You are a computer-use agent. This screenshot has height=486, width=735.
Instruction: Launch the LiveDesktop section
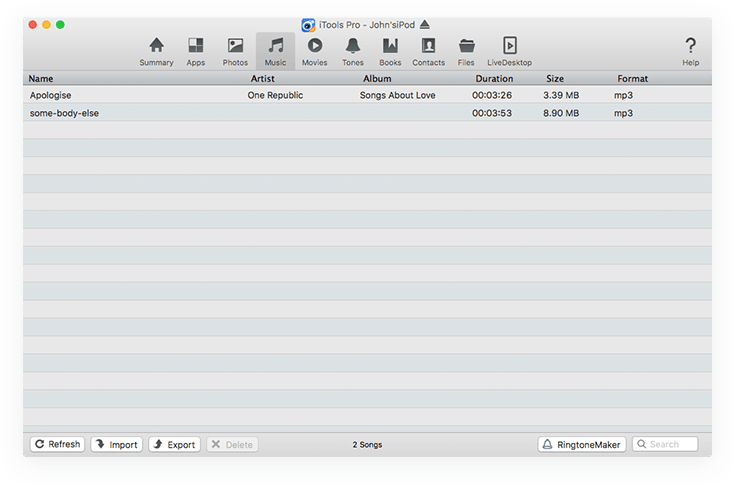pyautogui.click(x=510, y=52)
